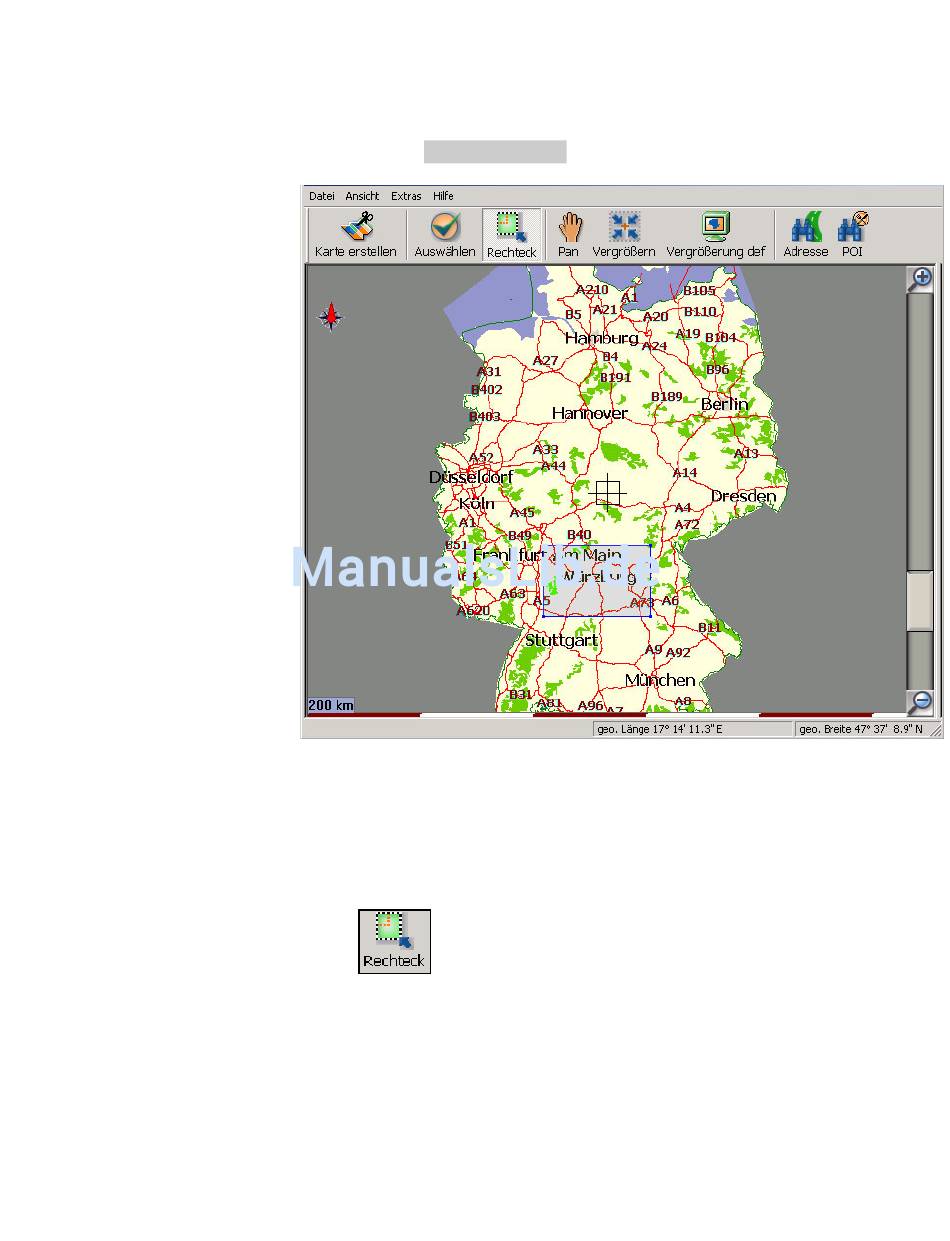Zoom out with the minus magnifier
The width and height of the screenshot is (950, 1241).
(920, 701)
